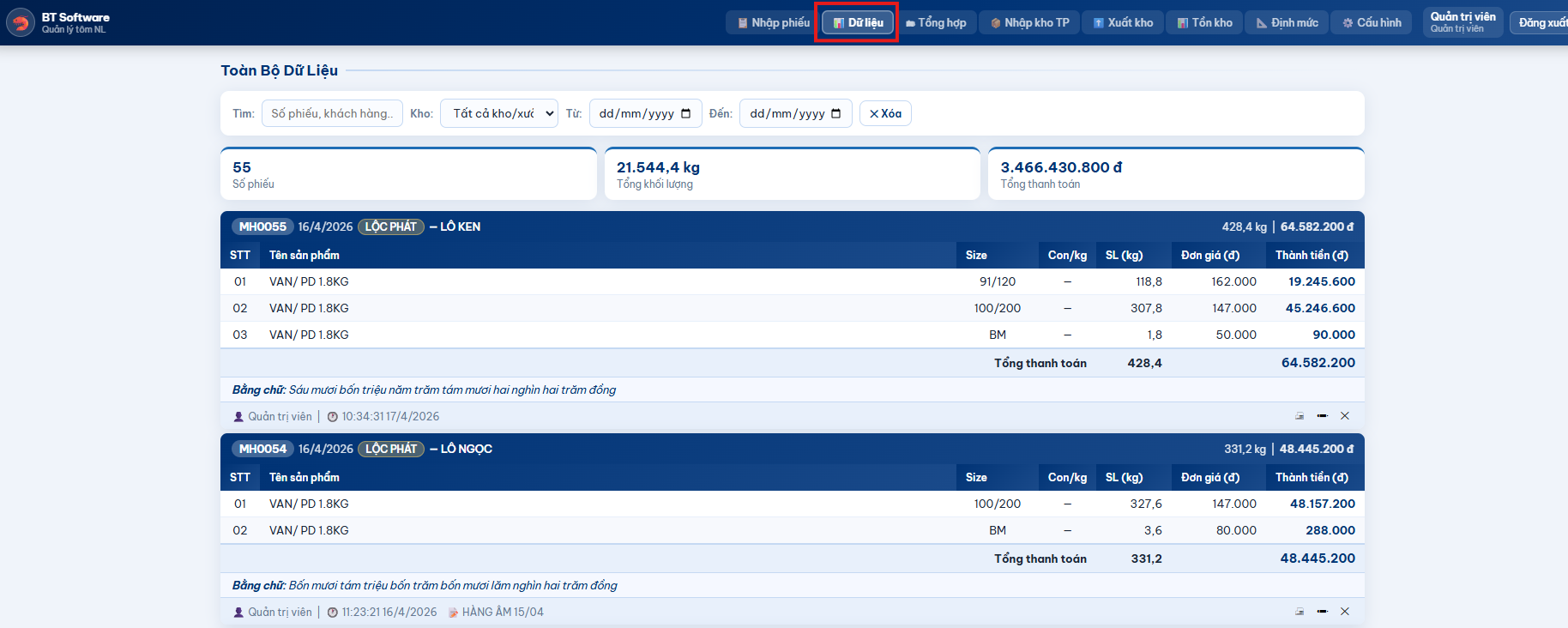Delete receipt MH0054 using the X icon
1568x628 pixels.
click(x=1345, y=612)
